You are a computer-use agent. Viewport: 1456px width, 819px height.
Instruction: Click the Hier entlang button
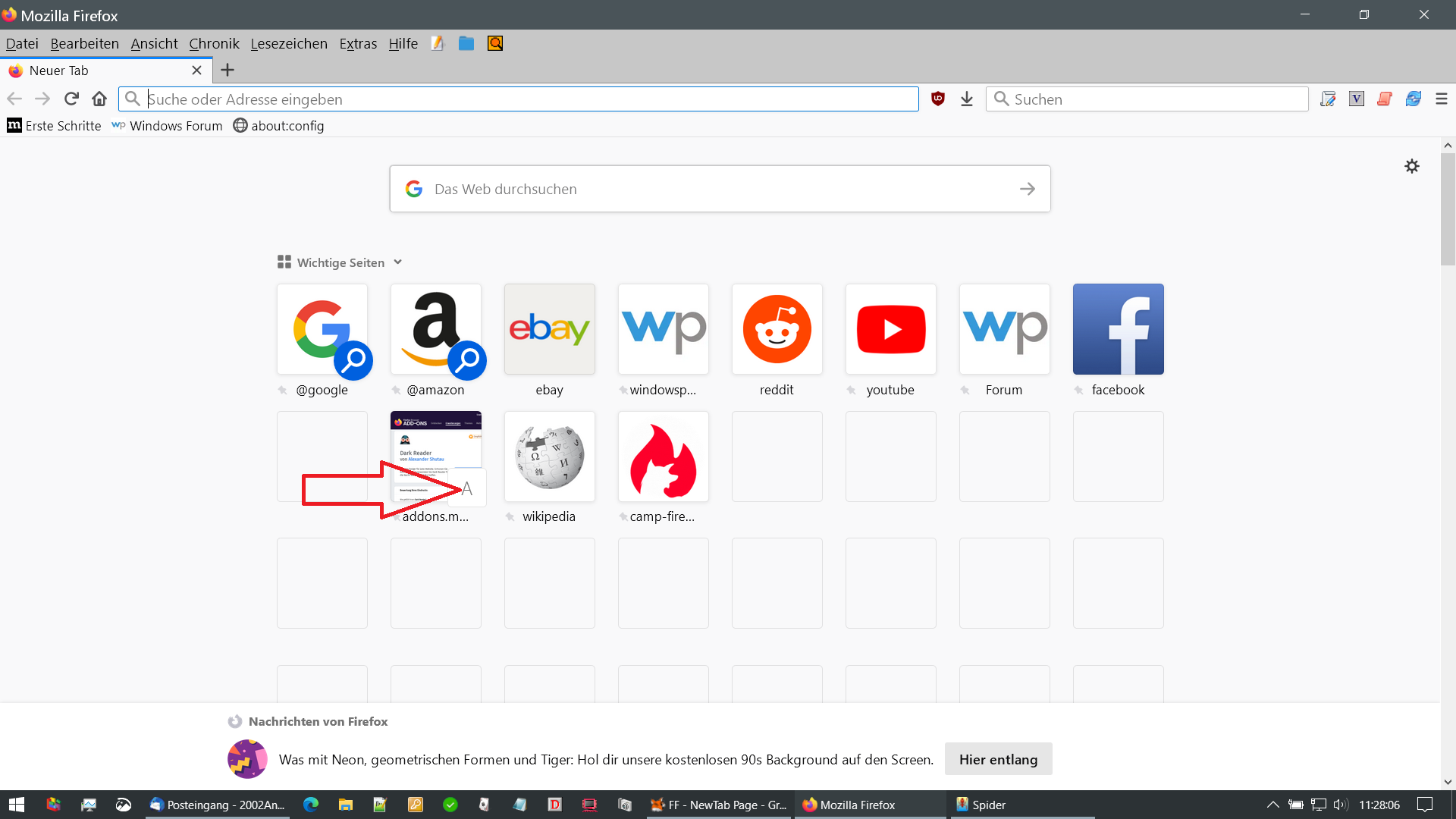(x=998, y=759)
